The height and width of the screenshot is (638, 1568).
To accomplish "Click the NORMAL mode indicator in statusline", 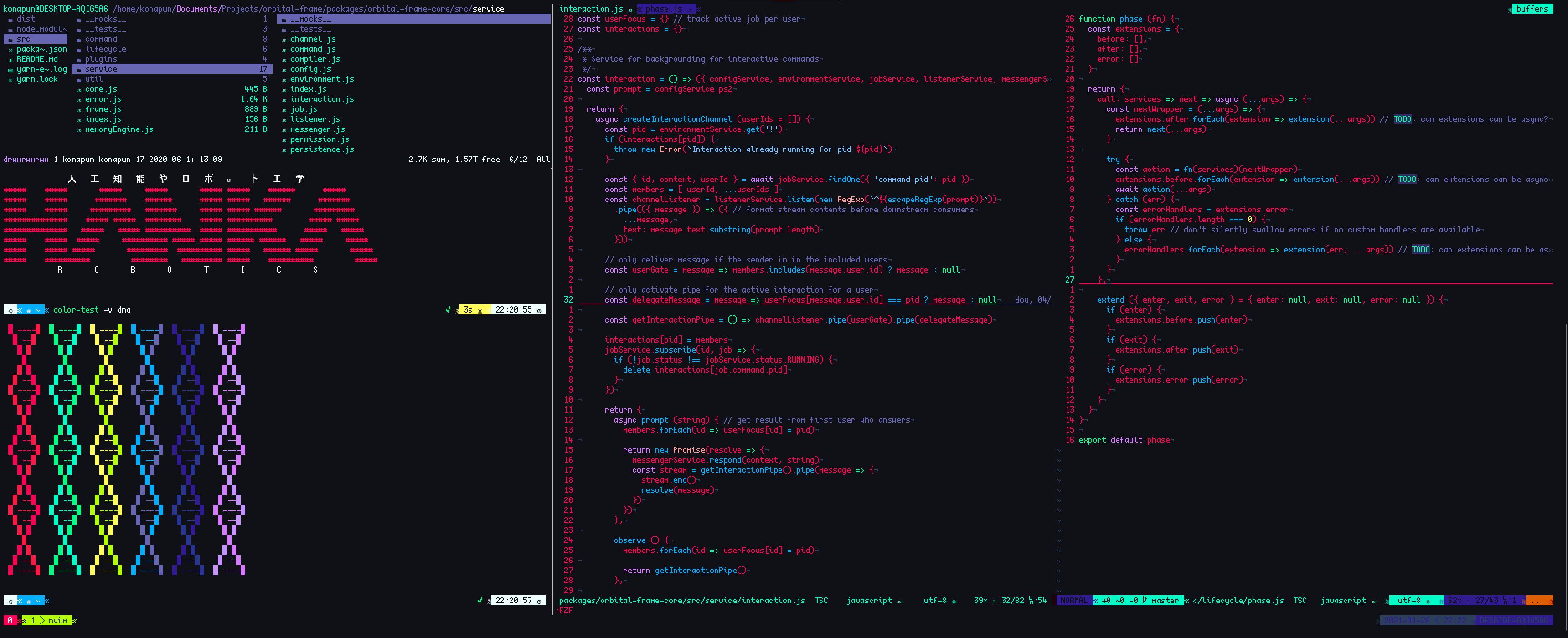I will (x=1074, y=600).
